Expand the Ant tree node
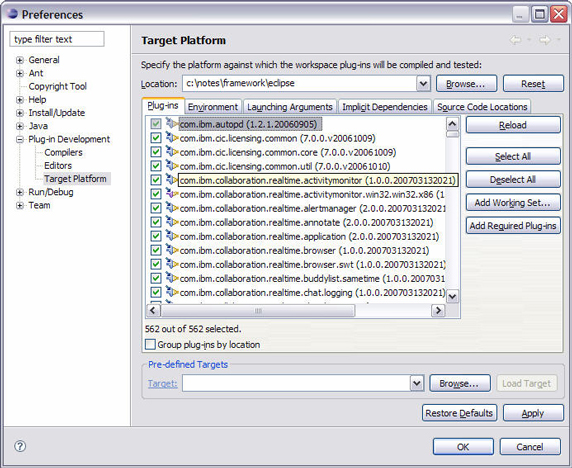The width and height of the screenshot is (572, 468). click(x=20, y=73)
